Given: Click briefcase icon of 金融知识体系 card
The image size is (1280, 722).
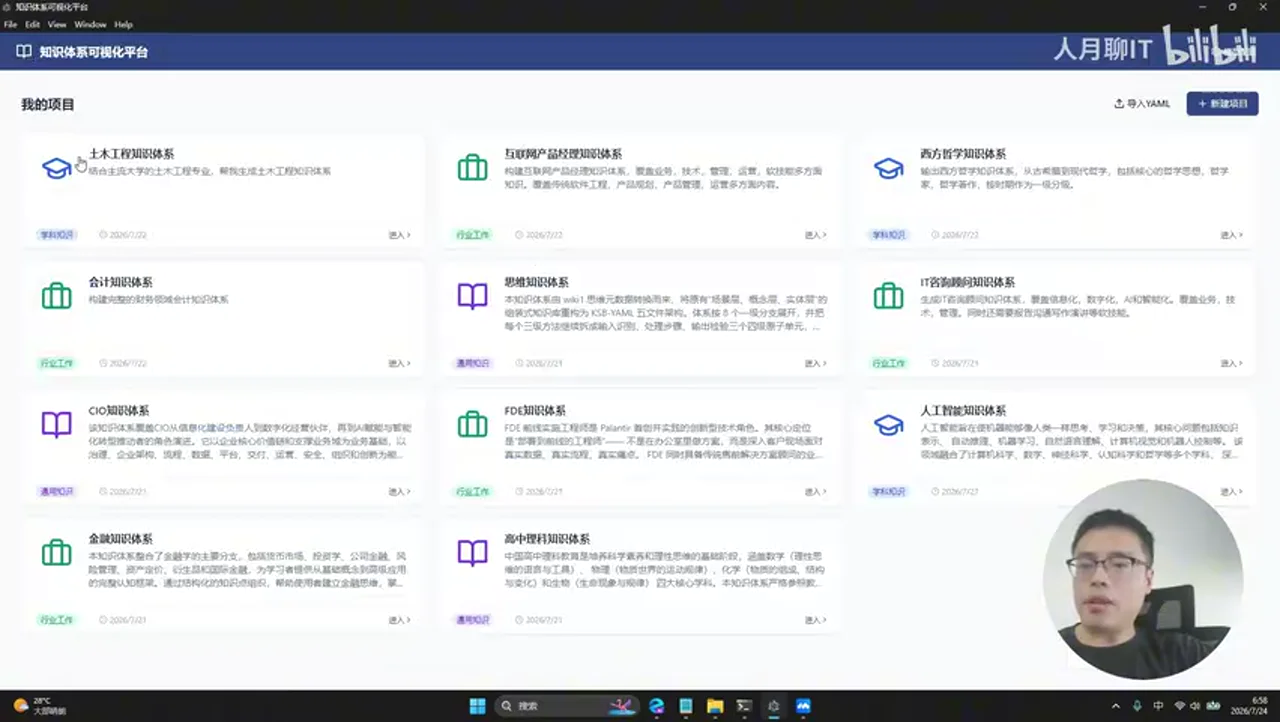Looking at the screenshot, I should coord(57,552).
